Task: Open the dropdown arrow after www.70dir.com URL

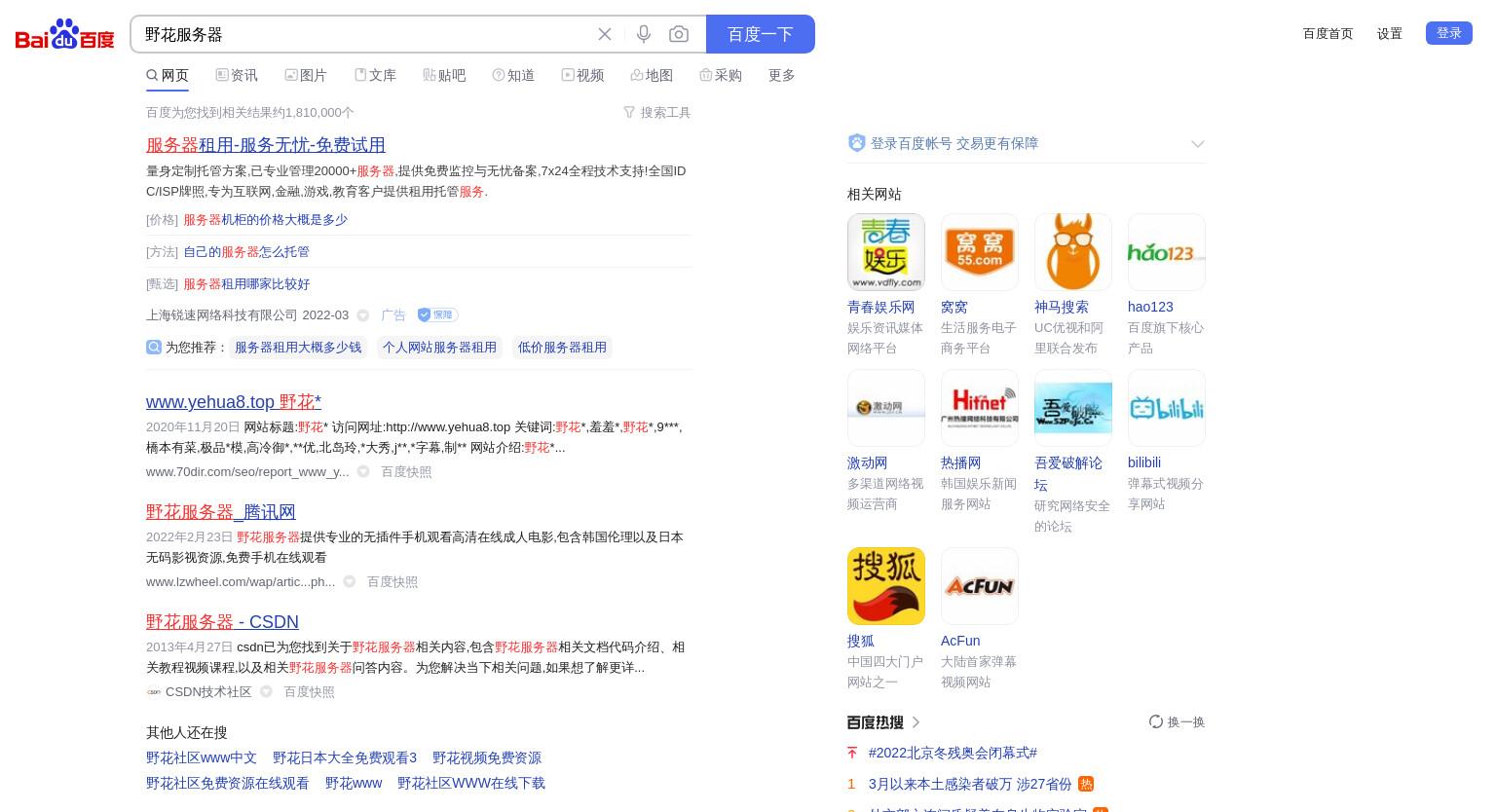Action: click(x=363, y=471)
